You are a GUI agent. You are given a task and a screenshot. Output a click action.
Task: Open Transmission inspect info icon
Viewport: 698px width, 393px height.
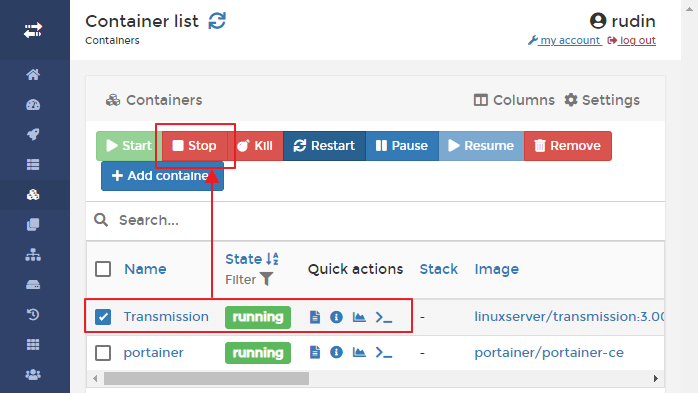point(336,317)
